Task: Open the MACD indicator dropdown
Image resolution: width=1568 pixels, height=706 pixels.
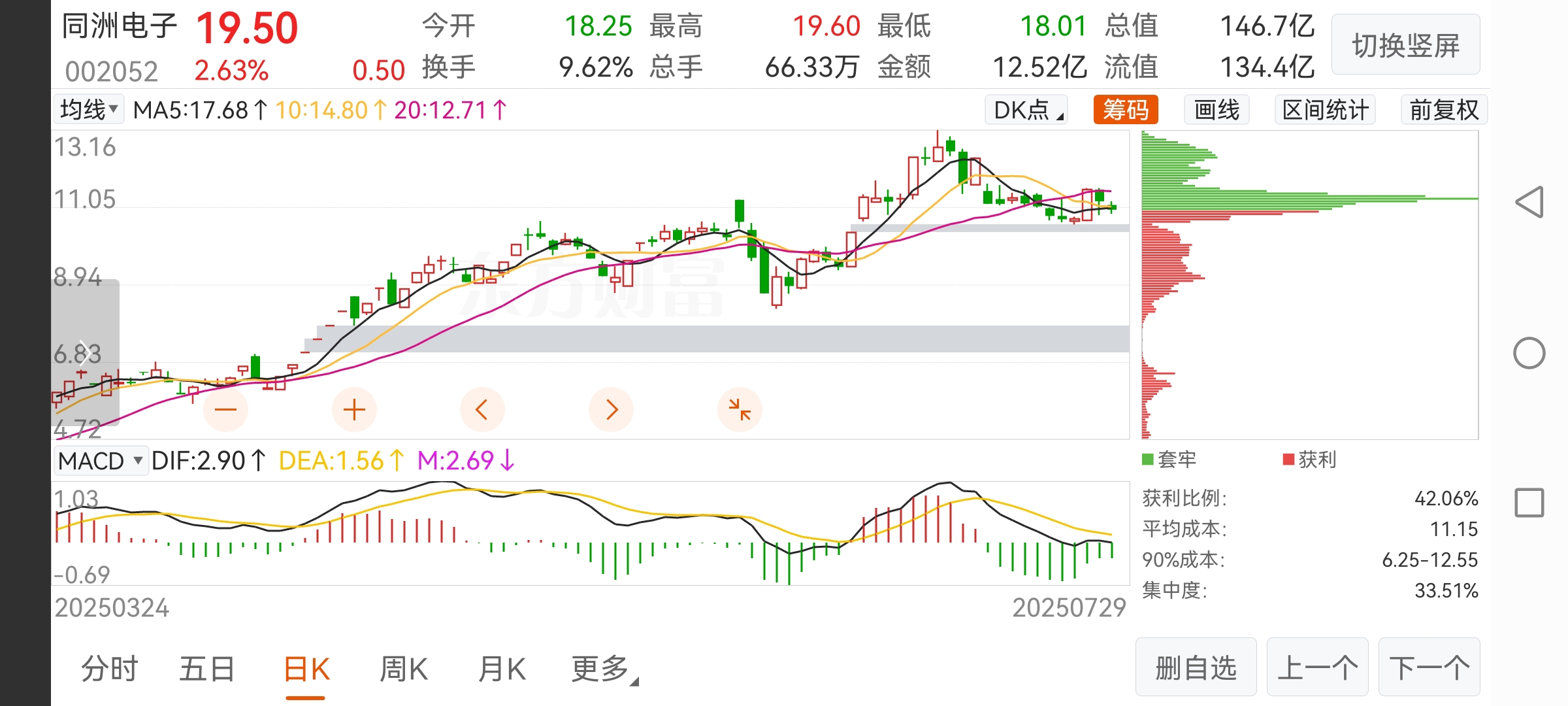Action: pyautogui.click(x=101, y=461)
